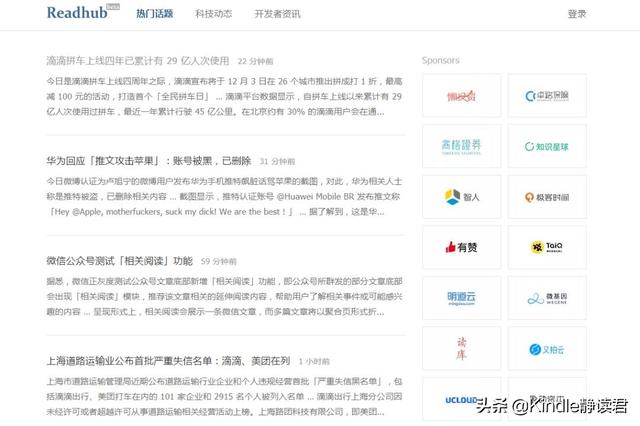
Task: Click the summary starting 据悉，微信正灰度测试
Action: pyautogui.click(x=224, y=296)
